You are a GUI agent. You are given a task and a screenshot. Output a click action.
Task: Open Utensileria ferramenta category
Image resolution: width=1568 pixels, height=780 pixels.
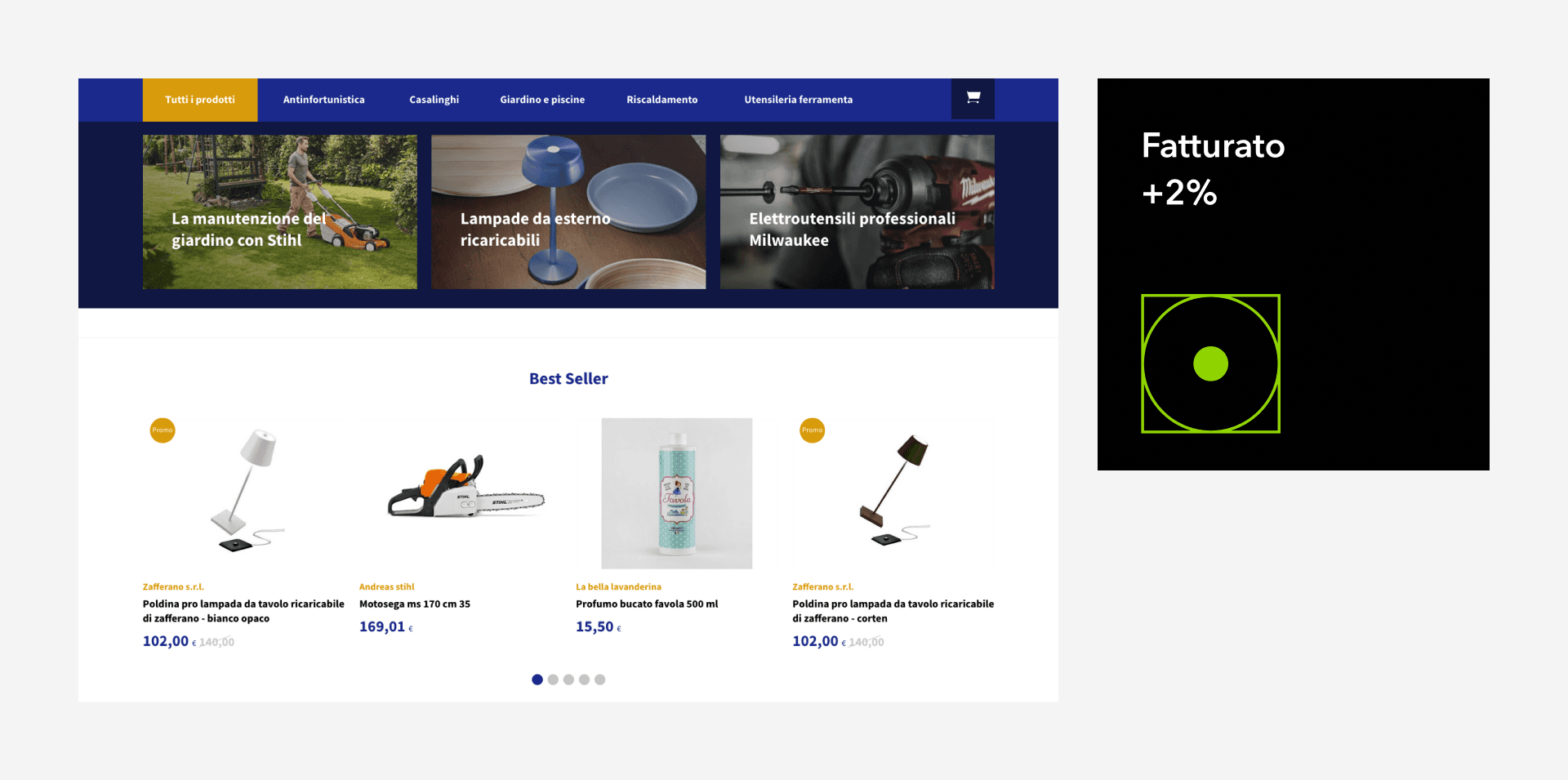click(x=799, y=100)
